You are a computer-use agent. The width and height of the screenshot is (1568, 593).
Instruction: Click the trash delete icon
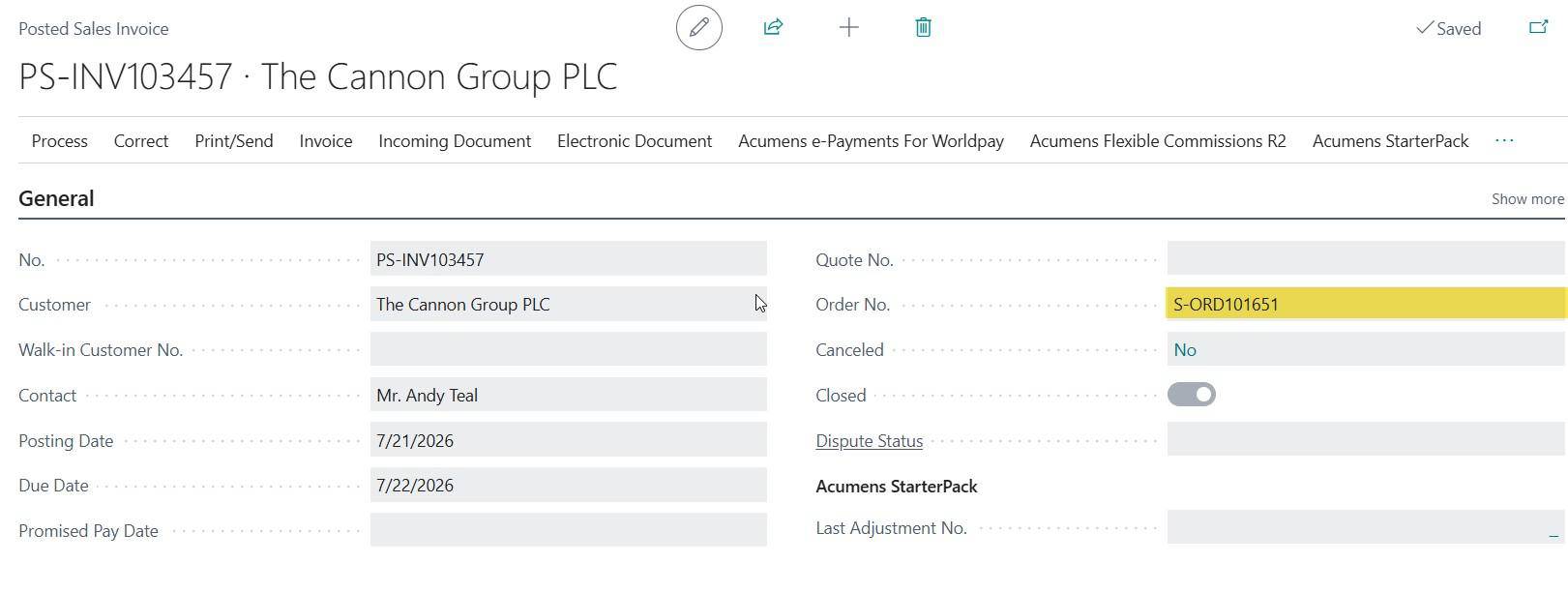tap(923, 27)
